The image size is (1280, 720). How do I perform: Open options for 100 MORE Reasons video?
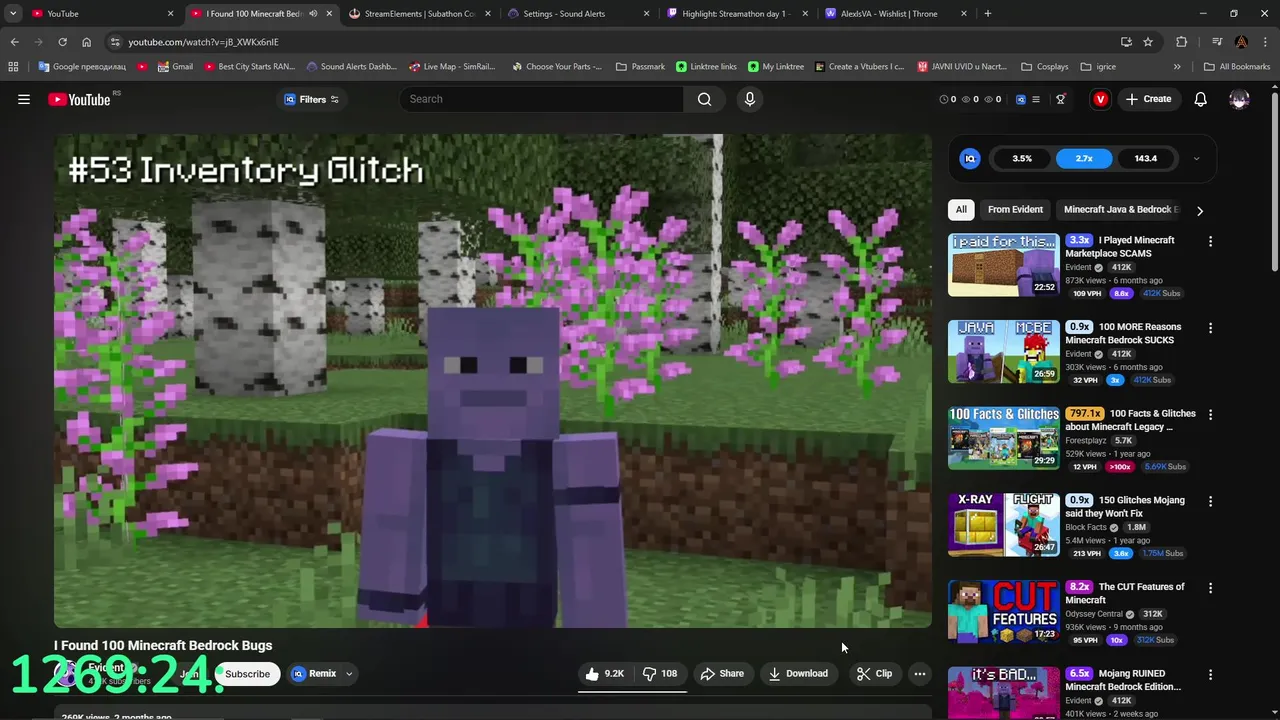click(x=1210, y=328)
